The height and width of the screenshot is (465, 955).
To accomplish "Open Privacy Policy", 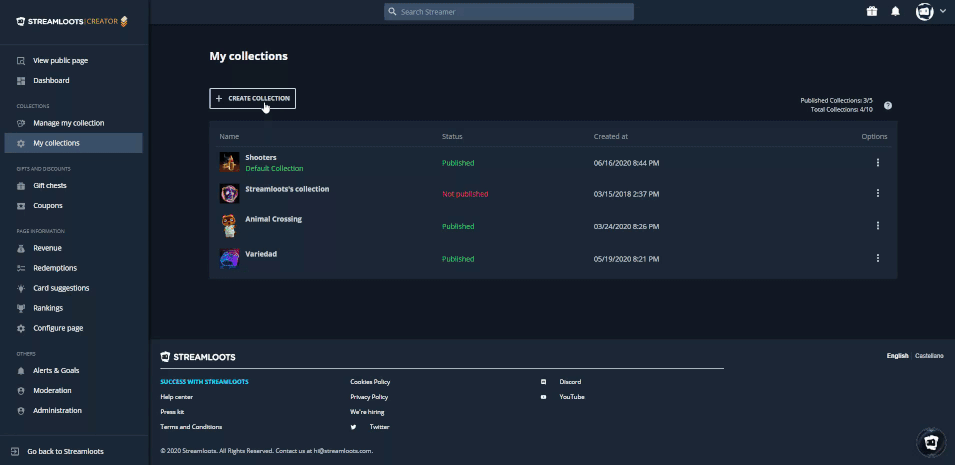I will click(x=369, y=397).
